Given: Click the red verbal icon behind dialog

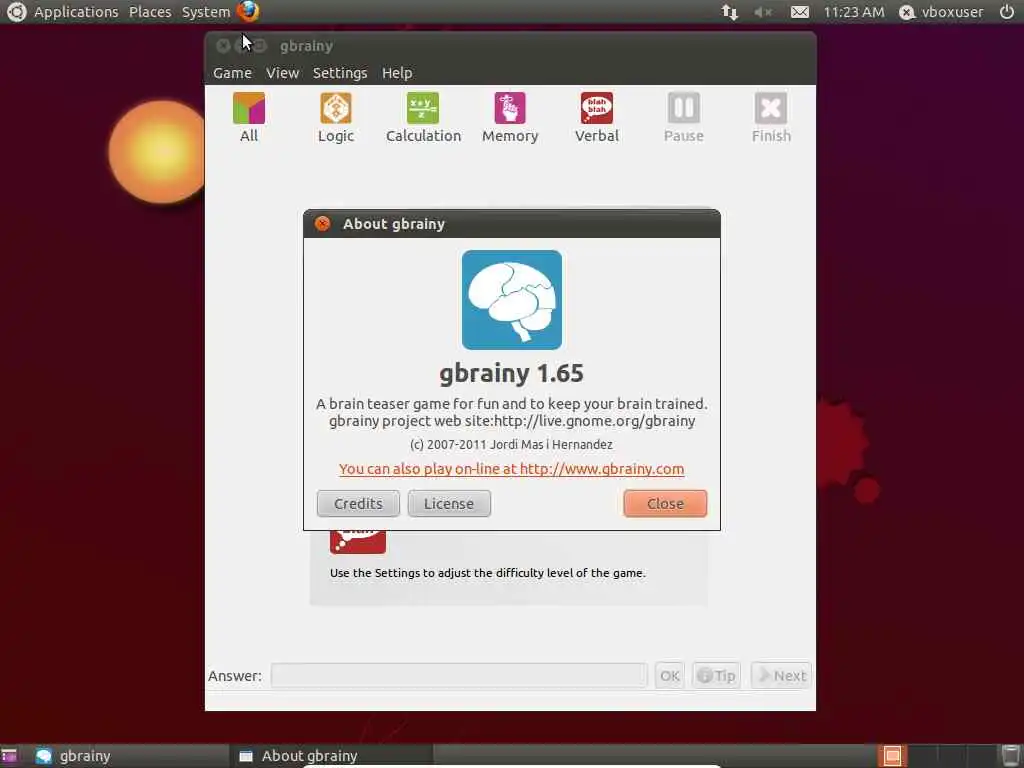Looking at the screenshot, I should [358, 542].
